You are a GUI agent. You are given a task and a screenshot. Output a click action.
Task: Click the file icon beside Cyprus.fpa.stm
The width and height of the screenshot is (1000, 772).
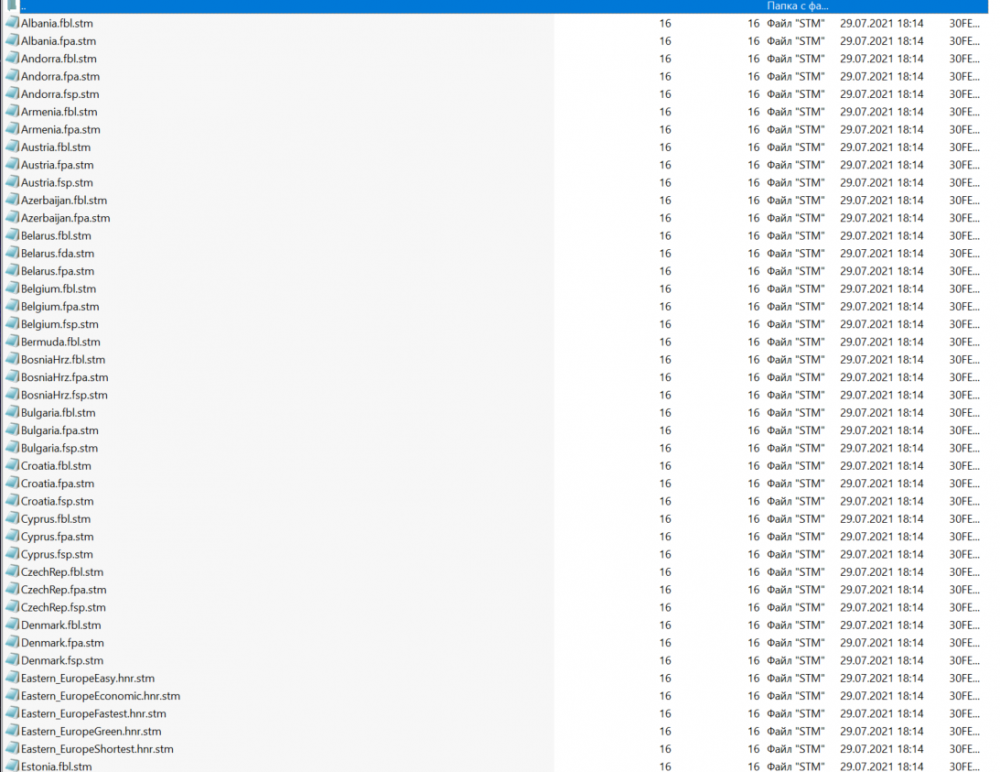(x=12, y=537)
